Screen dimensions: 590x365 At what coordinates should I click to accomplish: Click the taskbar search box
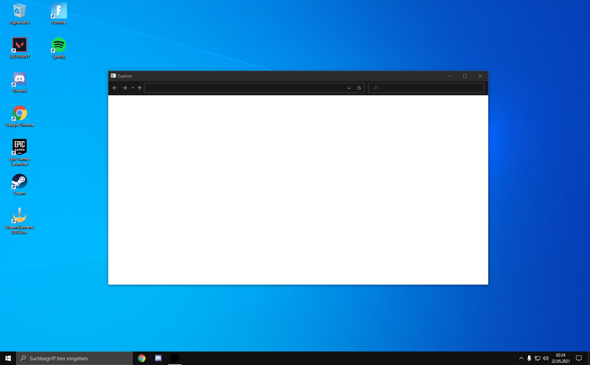(x=75, y=358)
